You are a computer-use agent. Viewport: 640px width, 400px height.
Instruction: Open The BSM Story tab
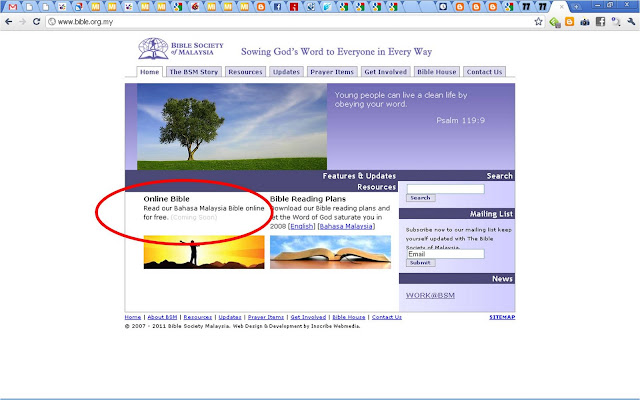coord(194,72)
